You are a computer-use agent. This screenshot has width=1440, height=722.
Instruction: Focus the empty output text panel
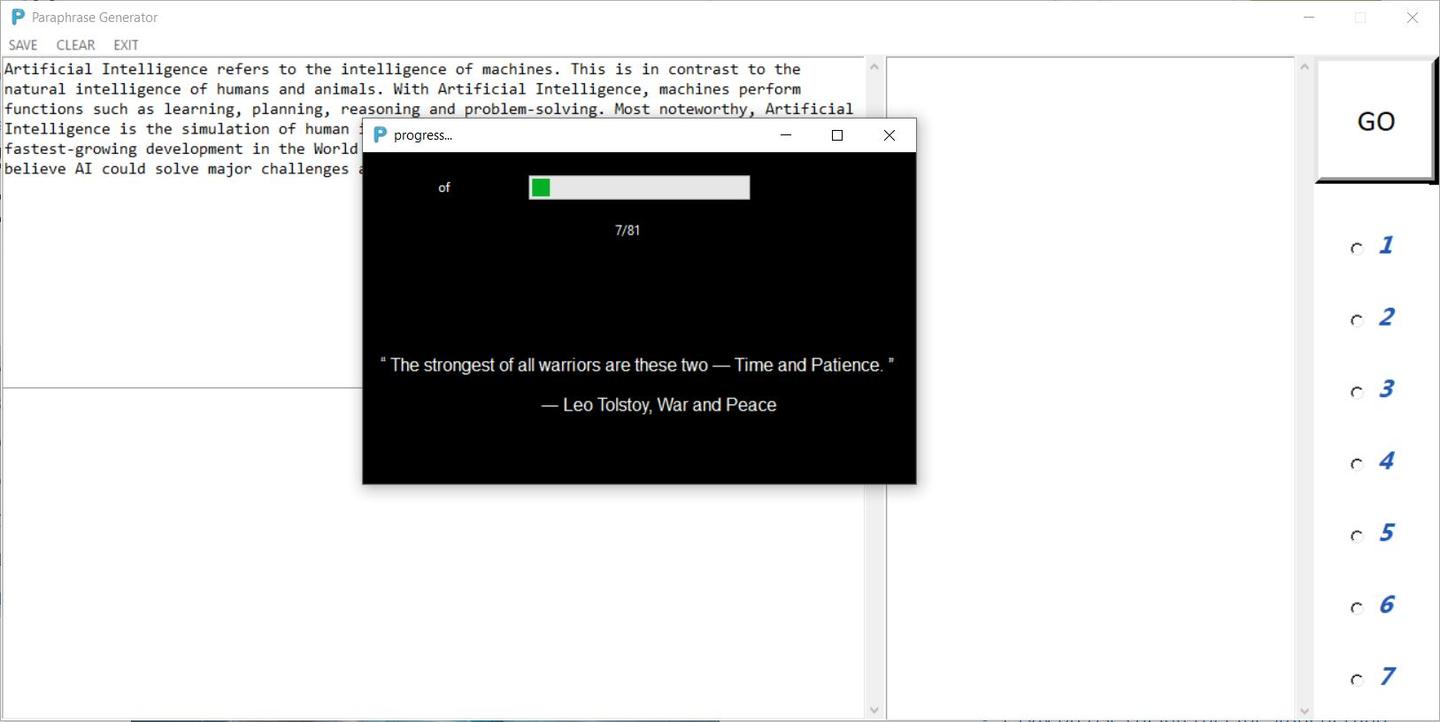click(x=1091, y=388)
